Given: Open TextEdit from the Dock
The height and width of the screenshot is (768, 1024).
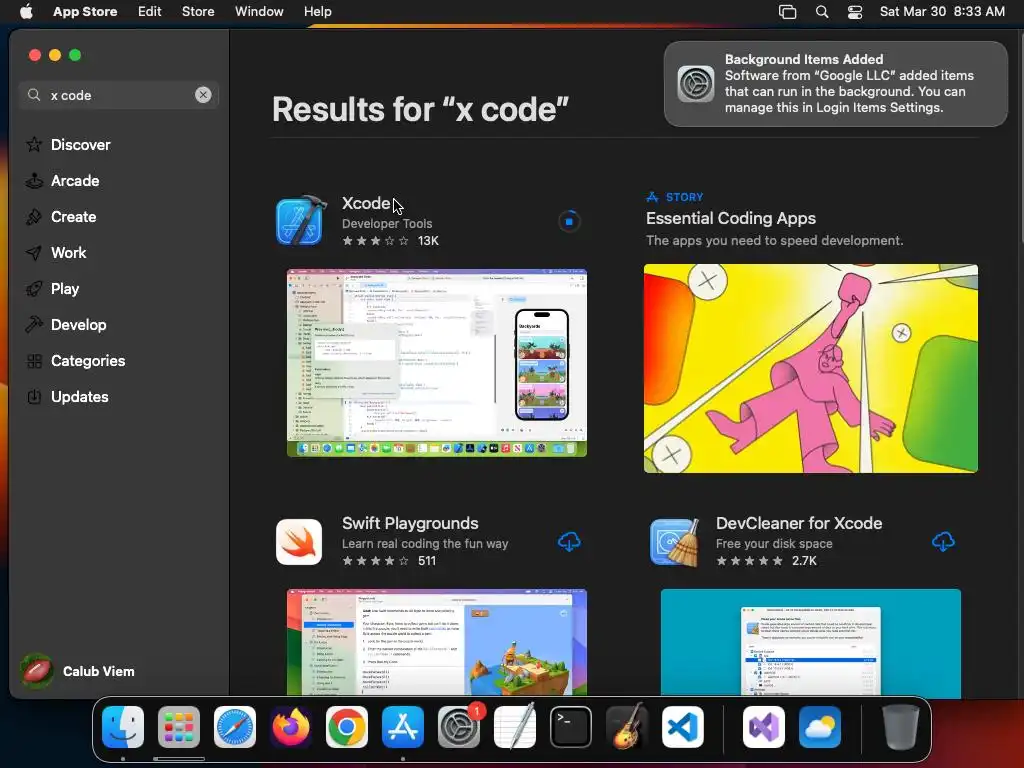Looking at the screenshot, I should coord(515,726).
